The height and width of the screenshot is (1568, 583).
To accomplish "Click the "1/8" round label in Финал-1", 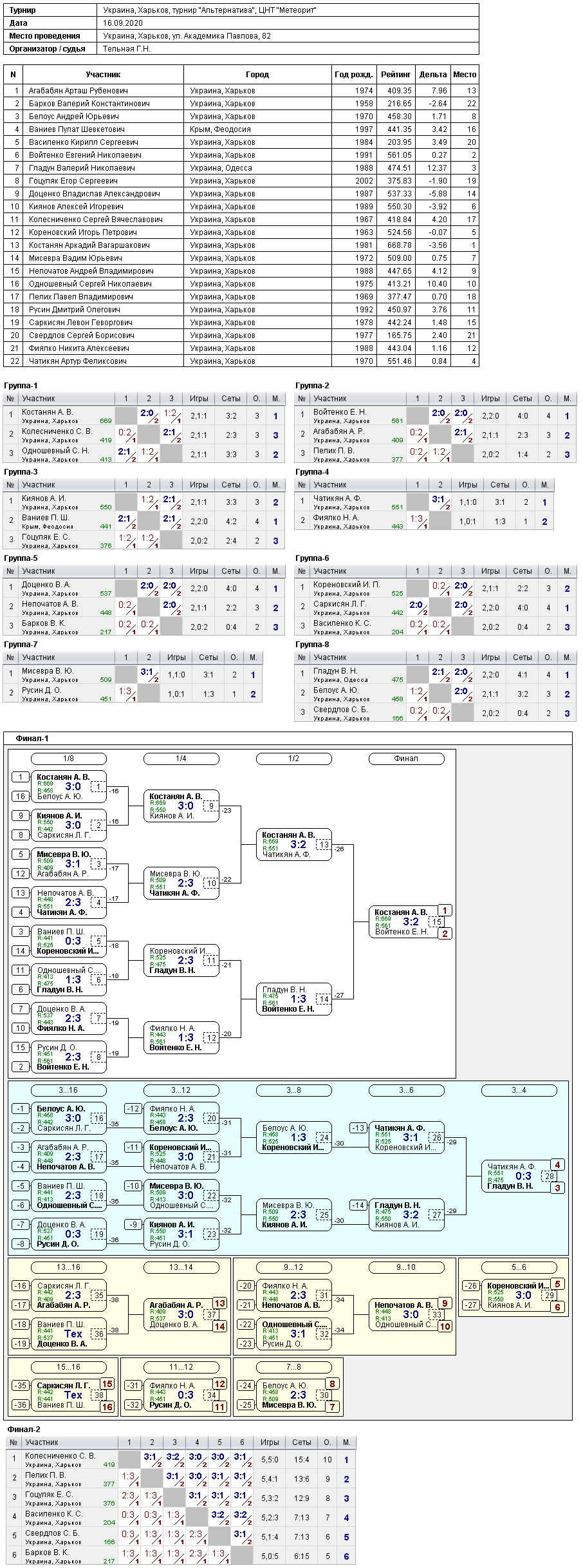I will (68, 759).
